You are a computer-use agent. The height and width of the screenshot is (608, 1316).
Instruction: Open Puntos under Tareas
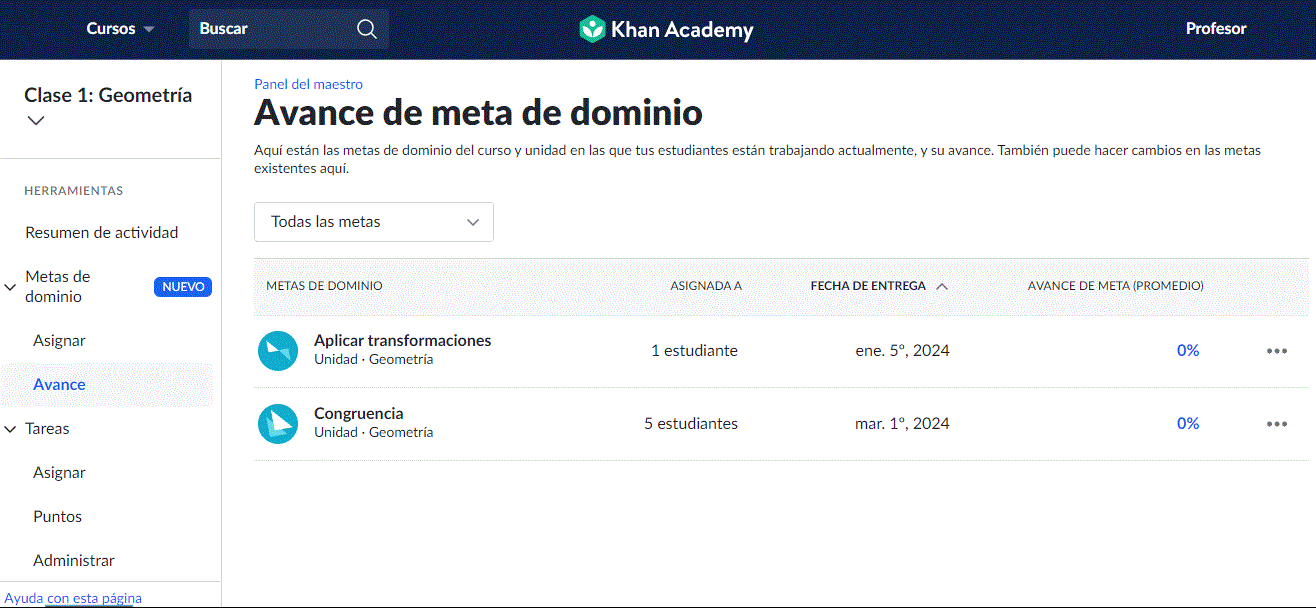pos(57,517)
